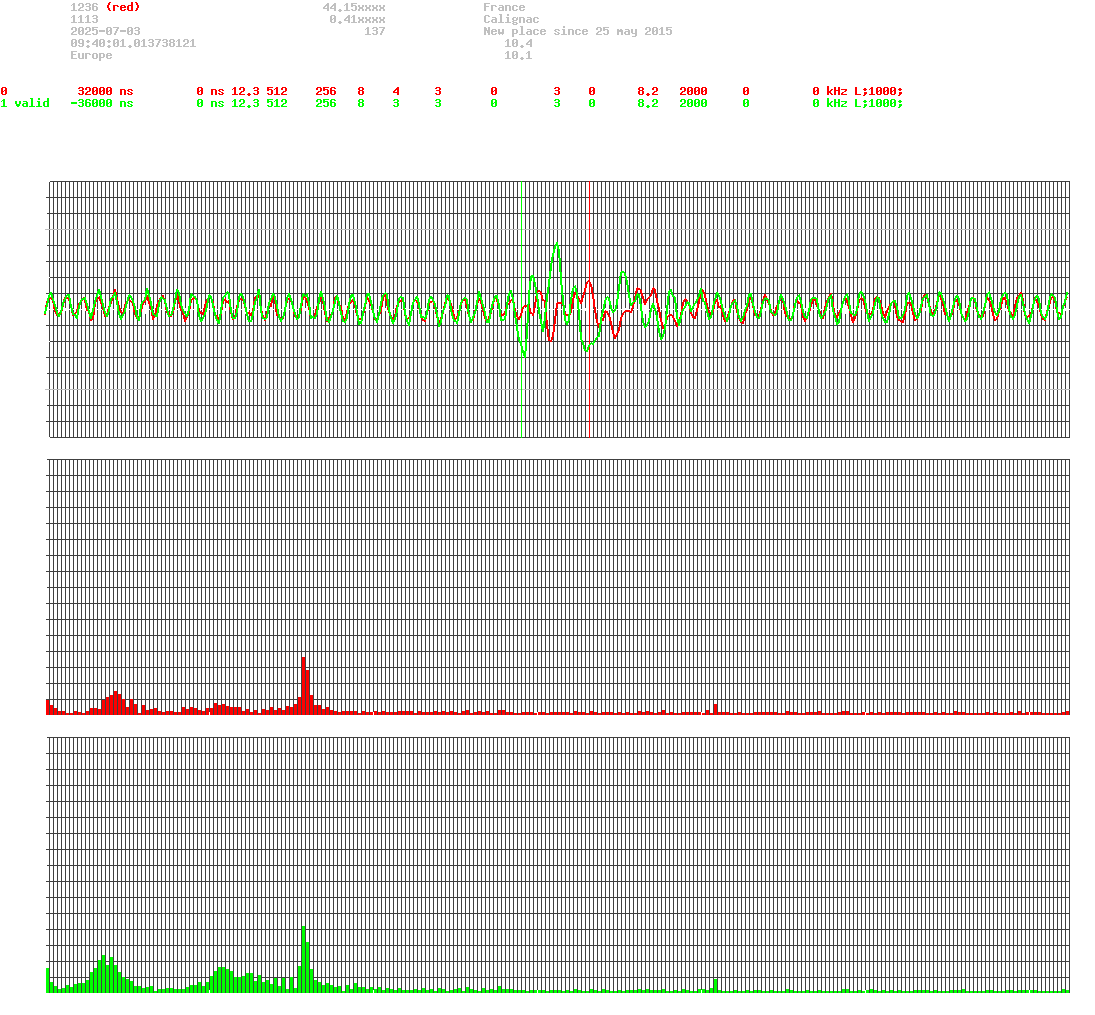Click the green '0 kHz L;1000;' text
This screenshot has width=1095, height=1015.
(858, 103)
